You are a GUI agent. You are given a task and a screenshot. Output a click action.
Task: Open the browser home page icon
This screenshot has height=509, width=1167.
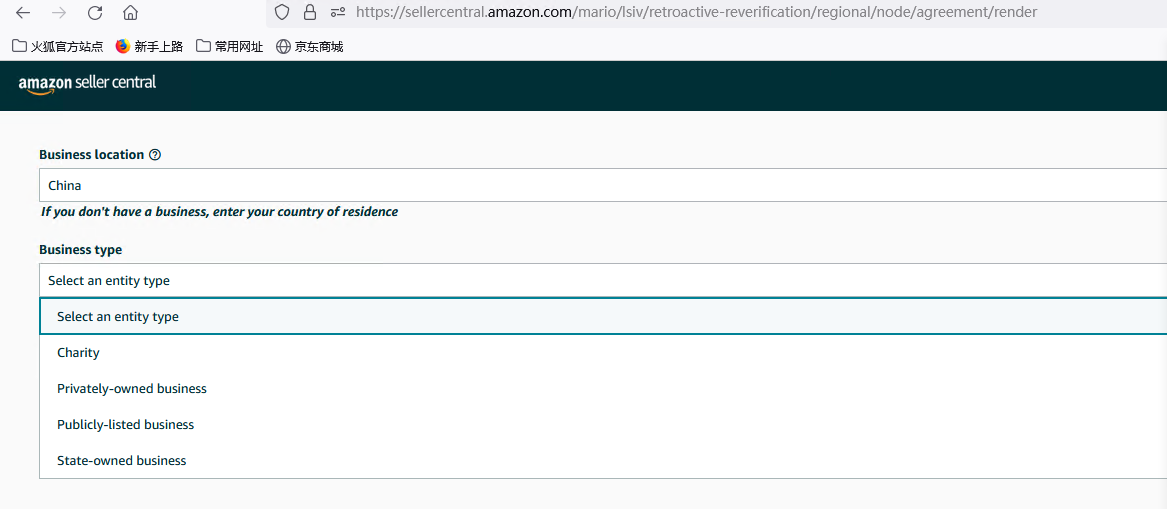click(x=130, y=13)
